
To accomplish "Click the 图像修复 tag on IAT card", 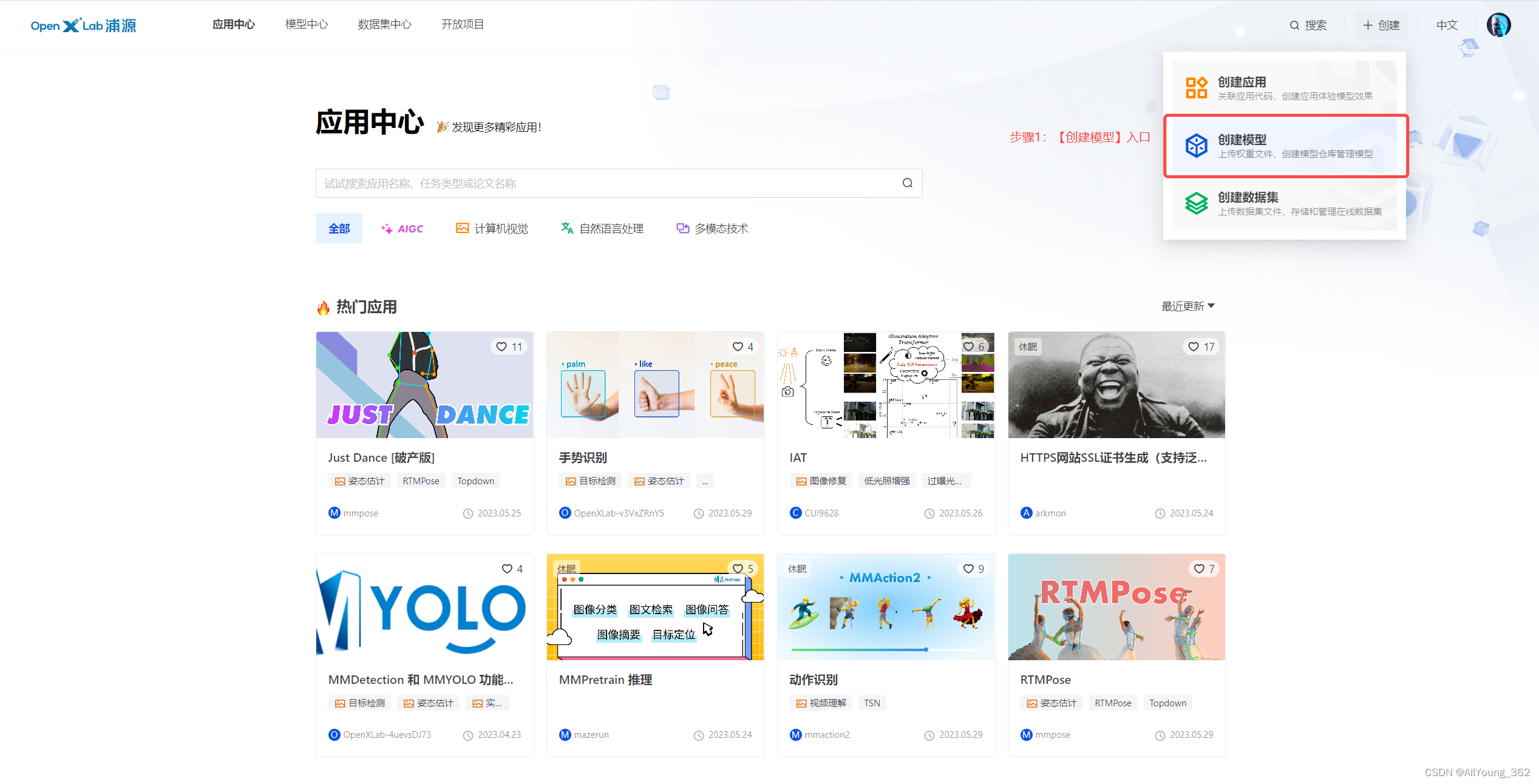I will tap(821, 481).
